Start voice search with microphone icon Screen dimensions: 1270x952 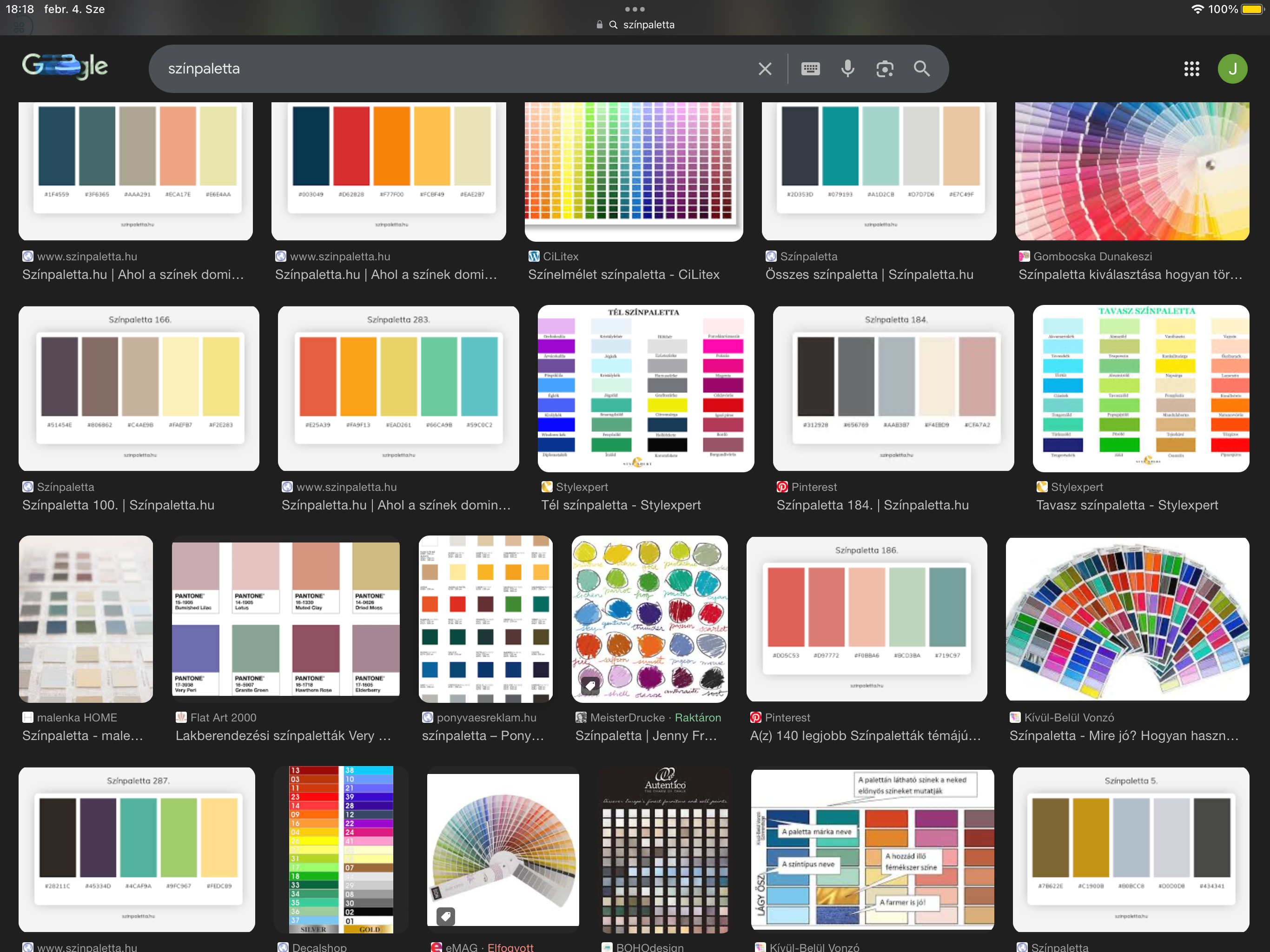point(847,69)
